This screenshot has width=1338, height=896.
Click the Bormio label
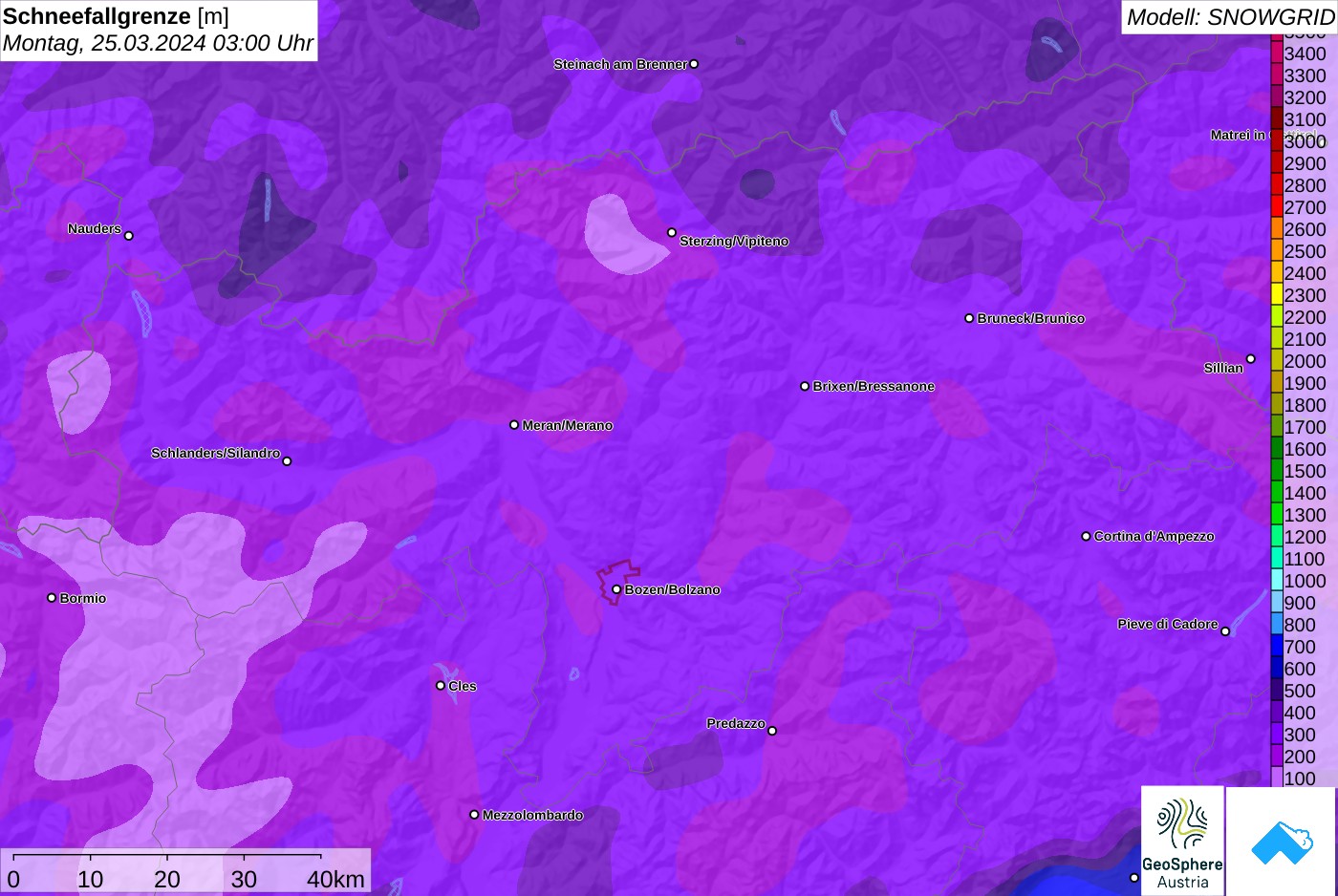(x=83, y=598)
